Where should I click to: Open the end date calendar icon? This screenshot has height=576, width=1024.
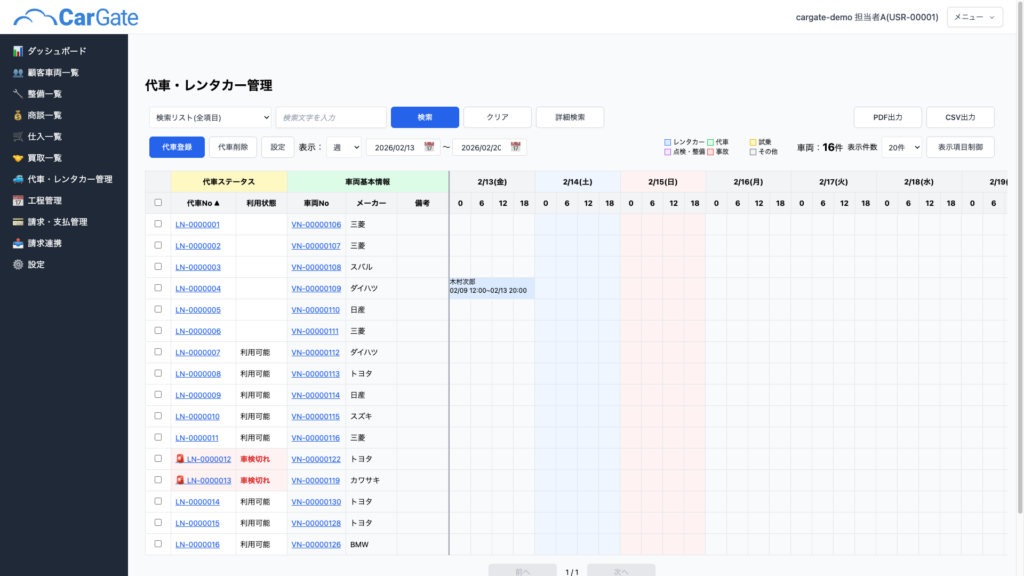pos(516,147)
